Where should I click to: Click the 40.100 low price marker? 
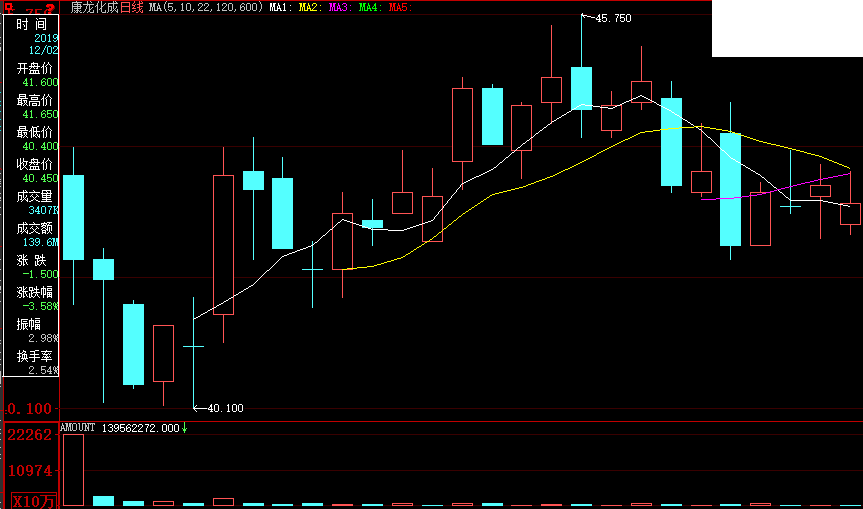(x=225, y=408)
